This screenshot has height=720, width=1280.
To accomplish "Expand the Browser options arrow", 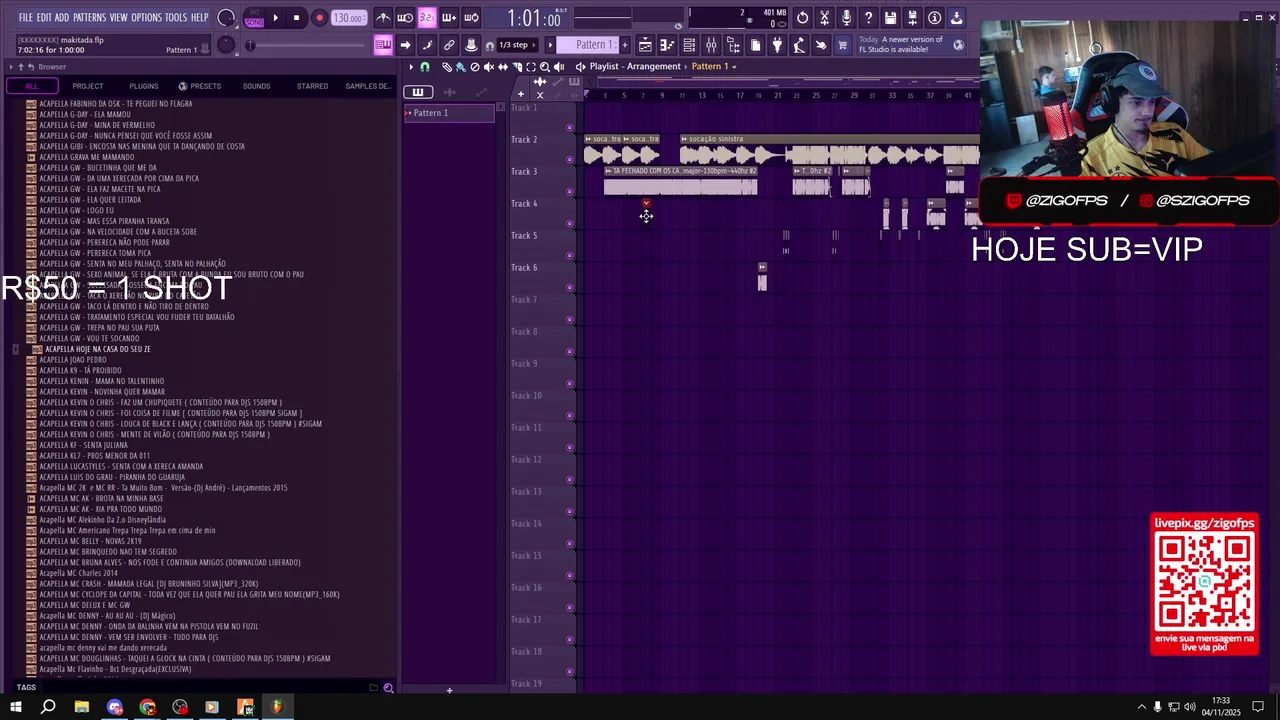I will (10, 67).
